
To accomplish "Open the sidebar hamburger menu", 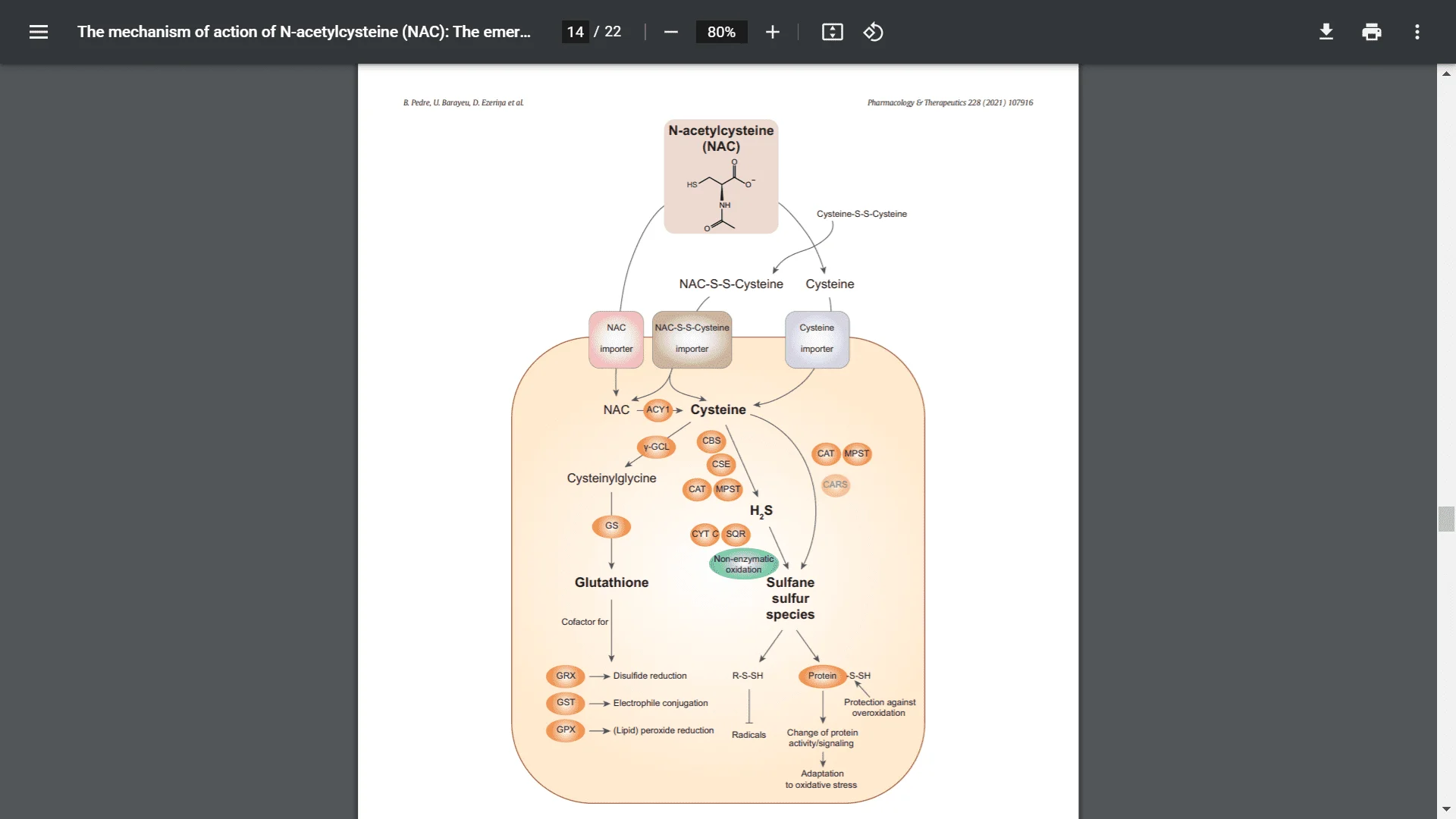I will [x=39, y=32].
